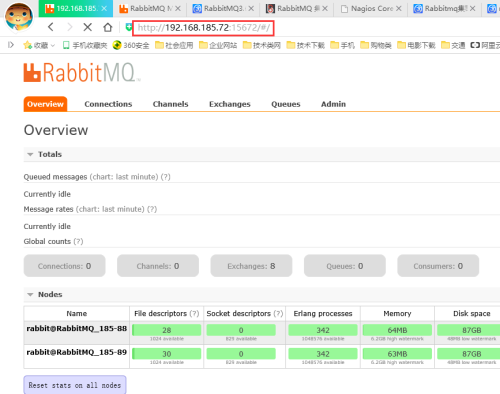500x394 pixels.
Task: Close the Rabbitmq集 tab
Action: [x=472, y=8]
